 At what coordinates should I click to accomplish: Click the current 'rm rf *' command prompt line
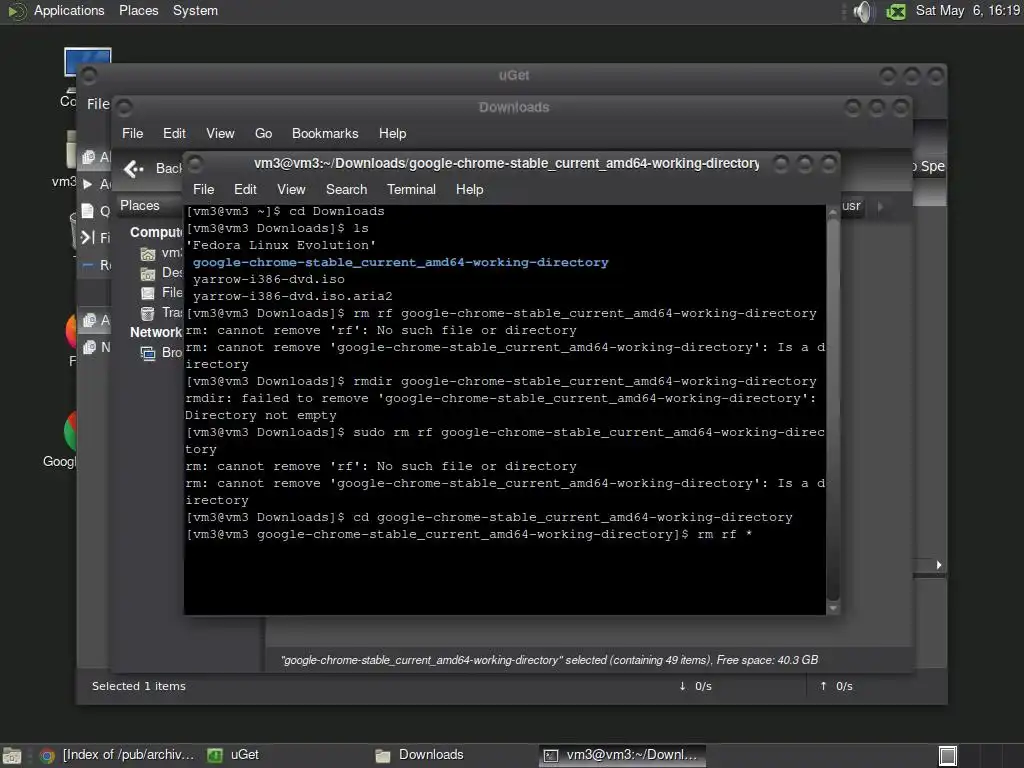click(469, 534)
